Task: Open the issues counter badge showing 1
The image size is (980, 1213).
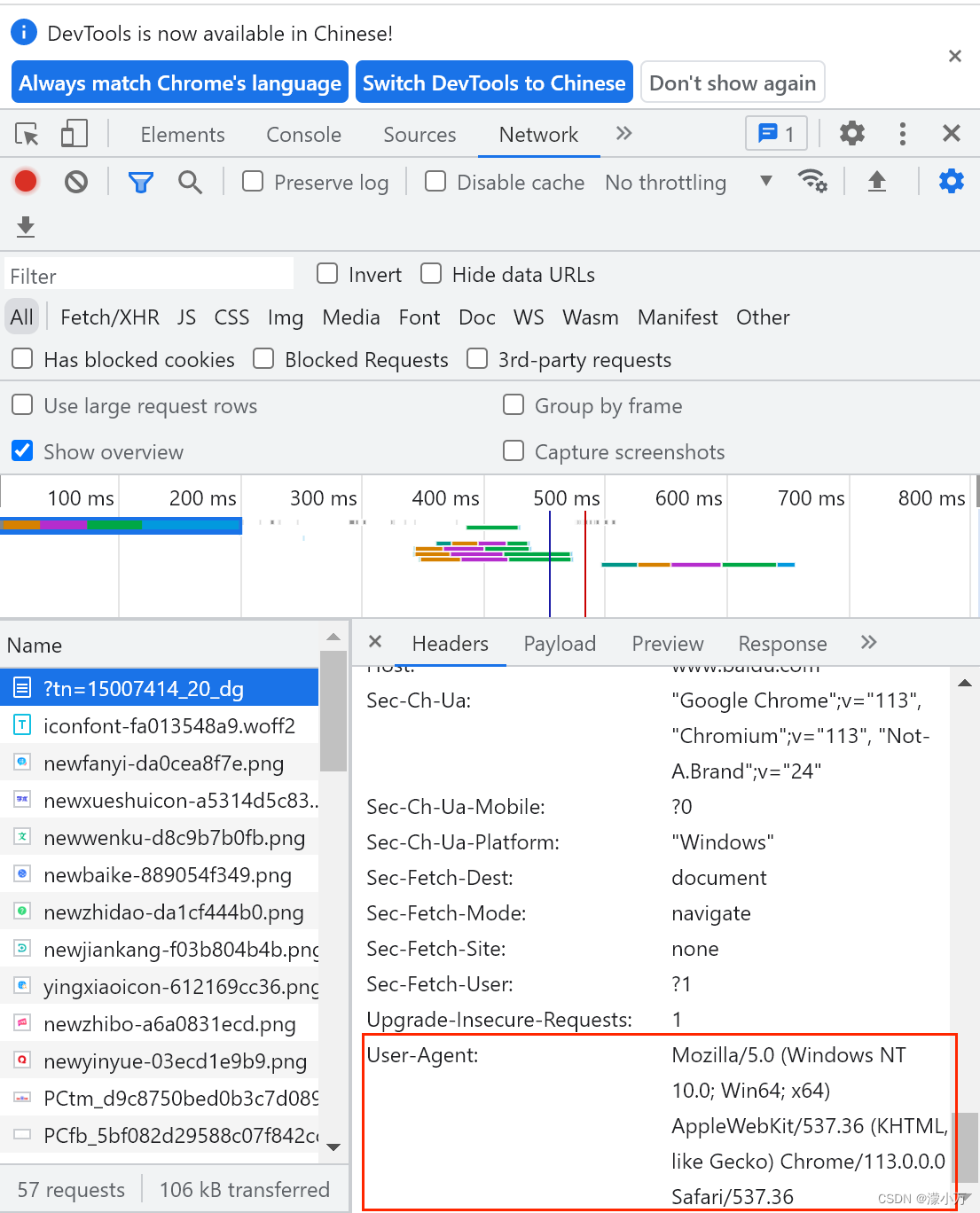Action: [776, 134]
